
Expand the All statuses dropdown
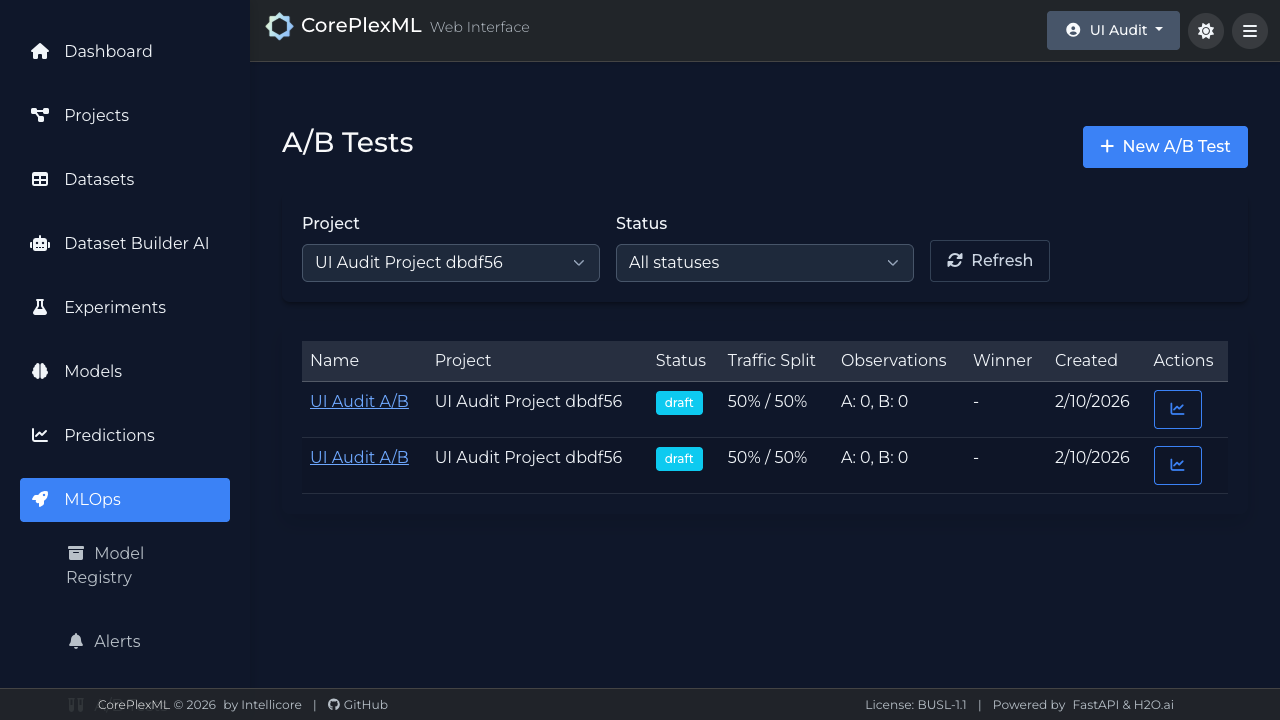click(x=764, y=263)
